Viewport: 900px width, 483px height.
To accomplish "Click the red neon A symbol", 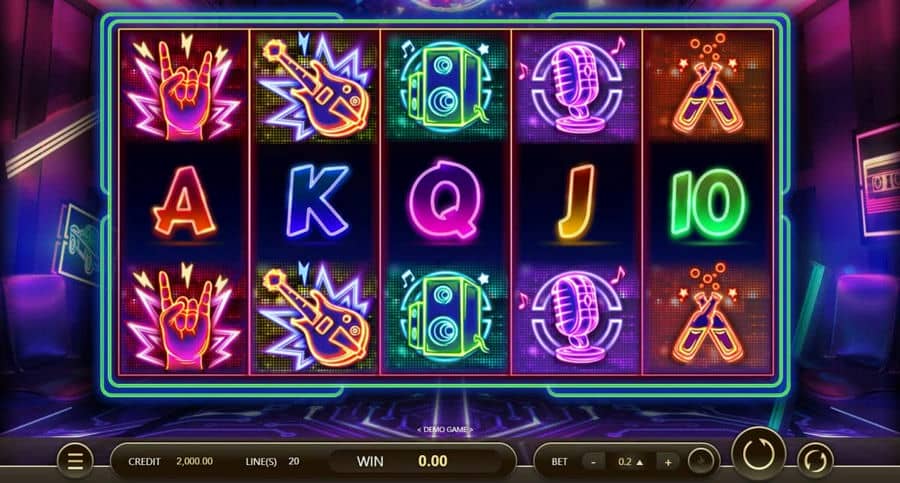I will click(184, 202).
